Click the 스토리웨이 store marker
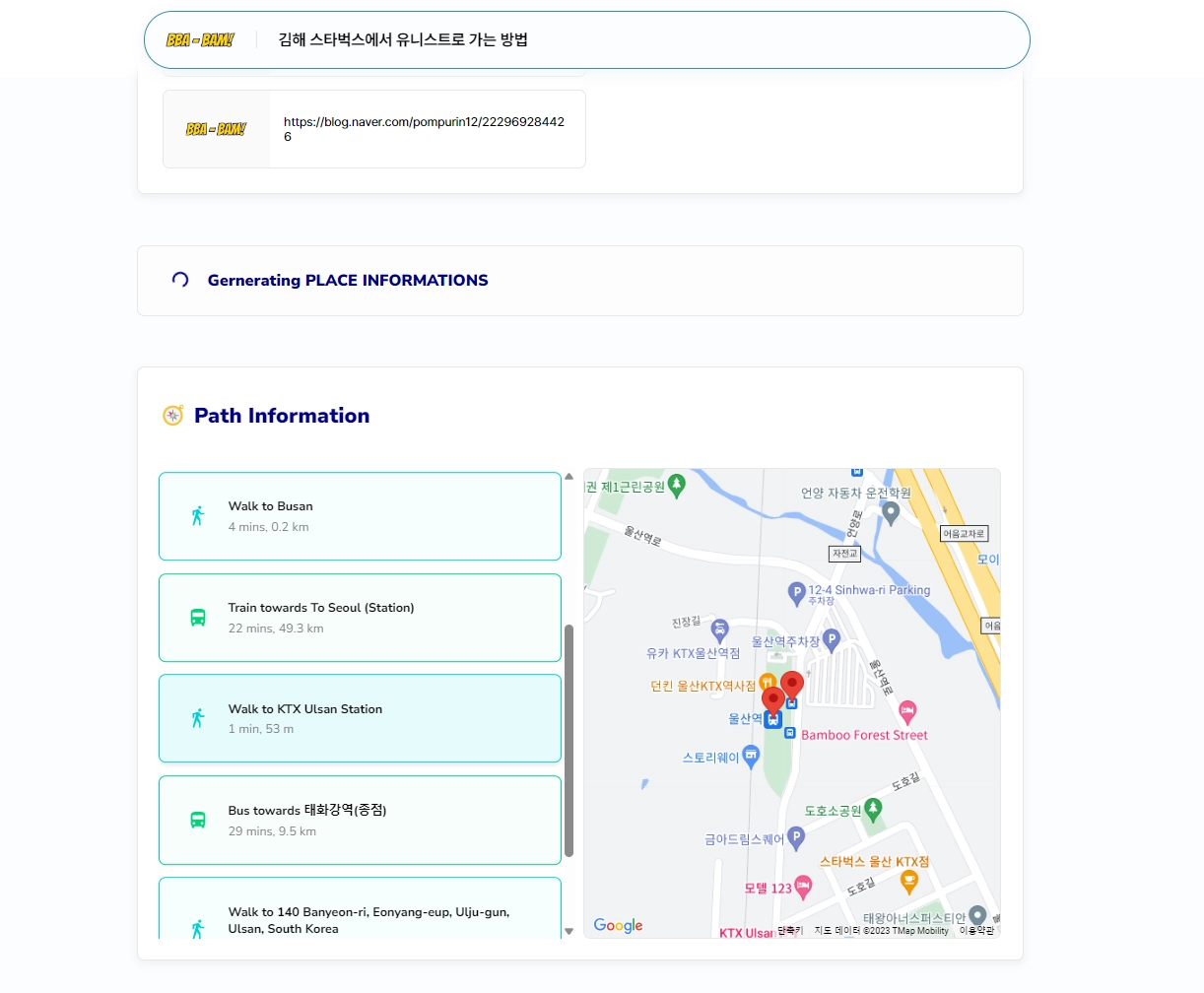 [751, 757]
